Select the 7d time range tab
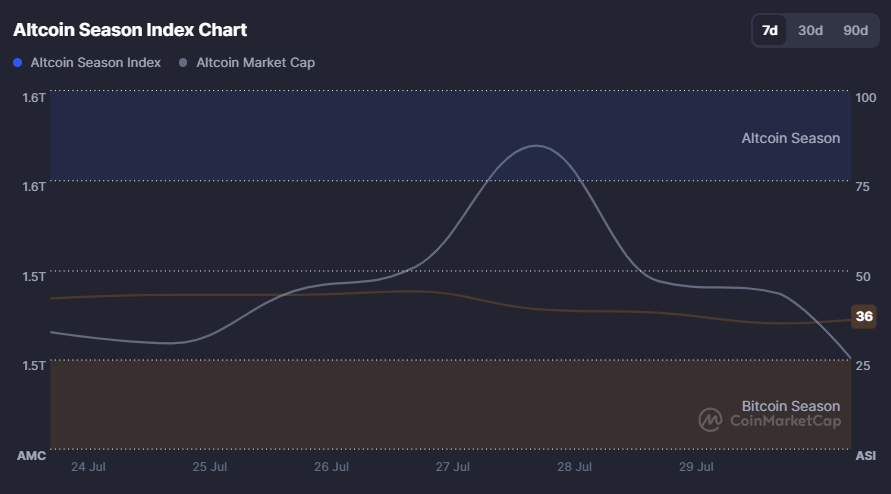 coord(770,30)
